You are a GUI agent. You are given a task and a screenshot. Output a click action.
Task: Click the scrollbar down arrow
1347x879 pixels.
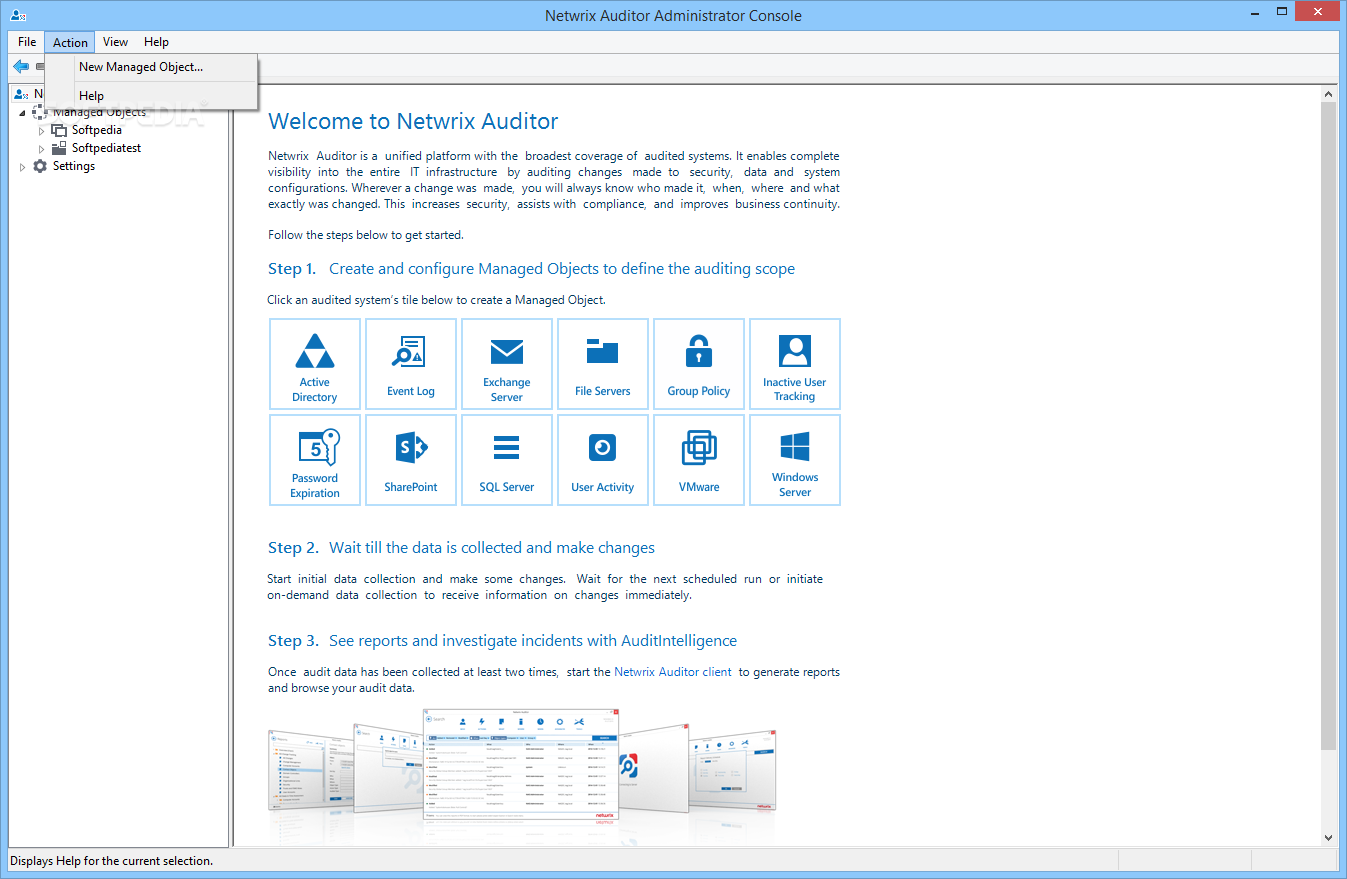(x=1329, y=838)
